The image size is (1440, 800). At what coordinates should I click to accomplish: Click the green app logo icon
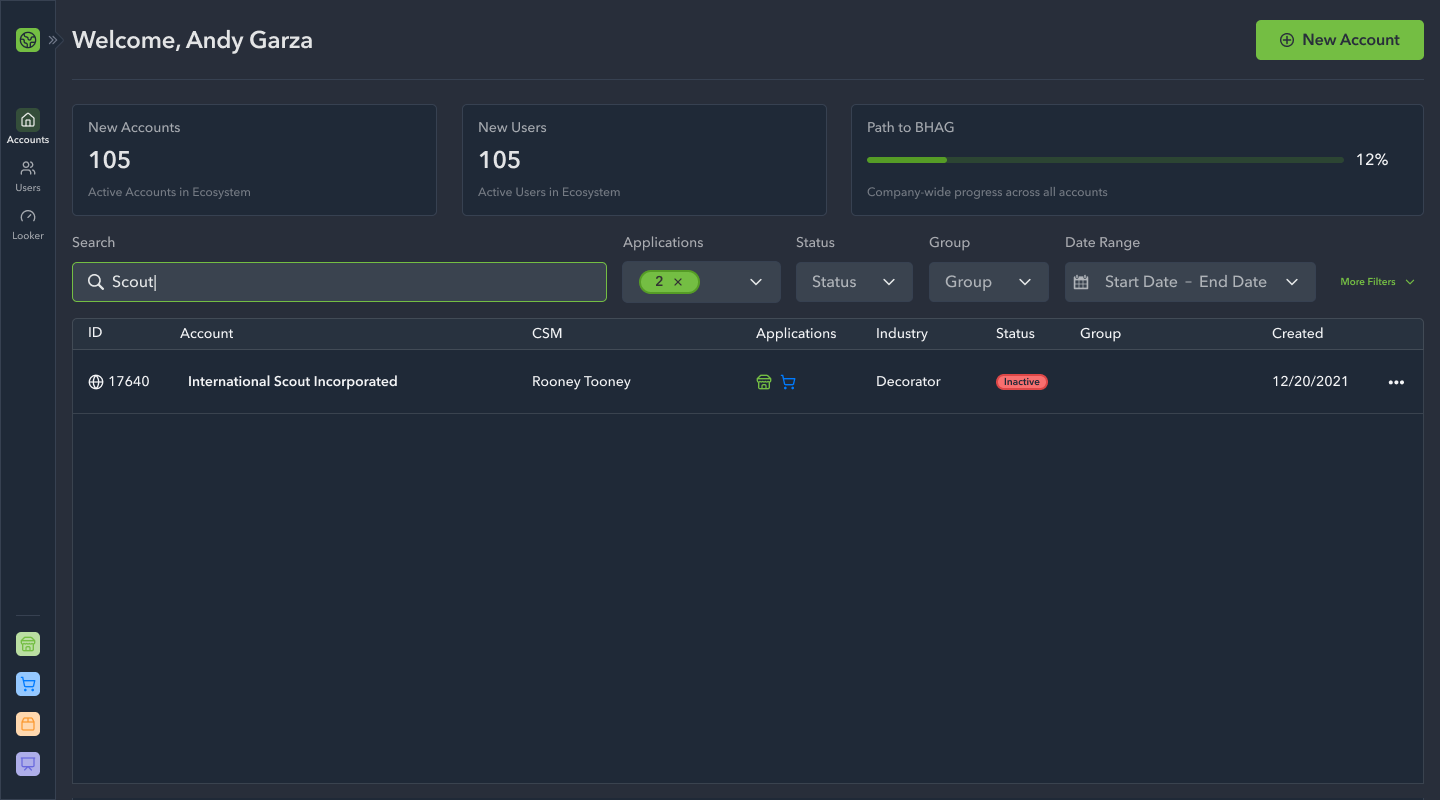(28, 40)
